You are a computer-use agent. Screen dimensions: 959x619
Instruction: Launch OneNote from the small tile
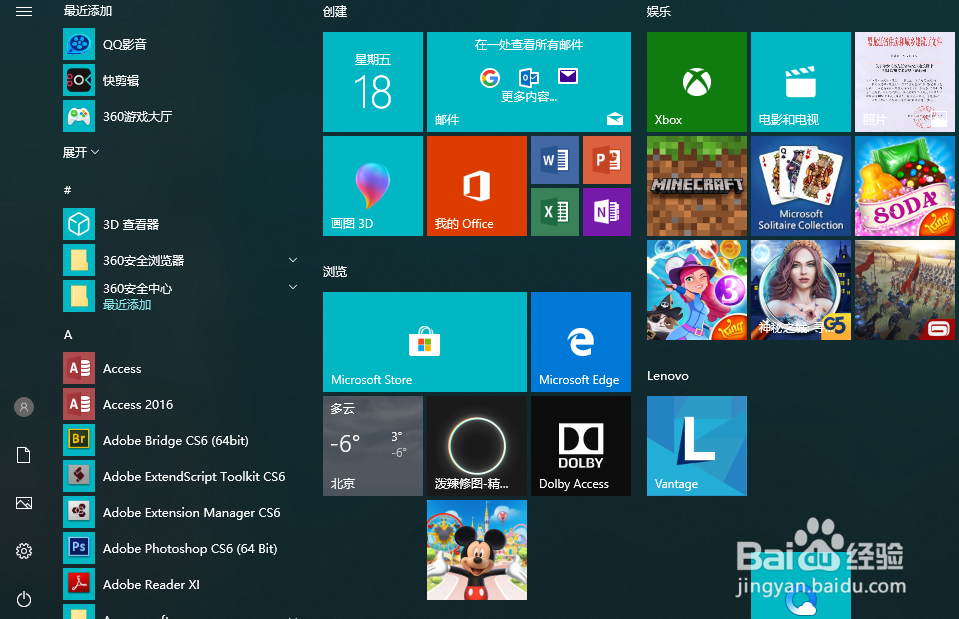[607, 212]
